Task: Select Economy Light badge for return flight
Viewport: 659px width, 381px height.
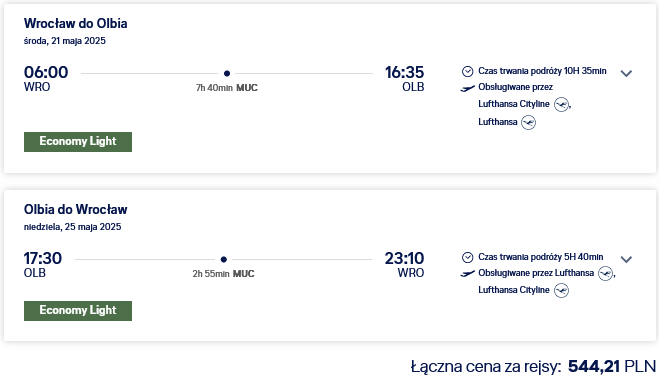Action: [78, 311]
